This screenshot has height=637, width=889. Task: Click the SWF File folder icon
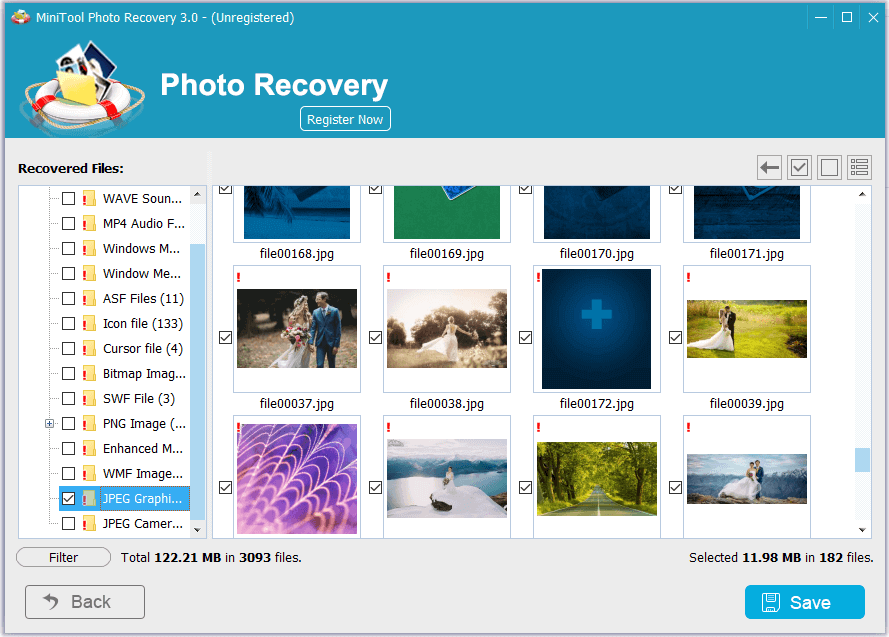click(89, 399)
